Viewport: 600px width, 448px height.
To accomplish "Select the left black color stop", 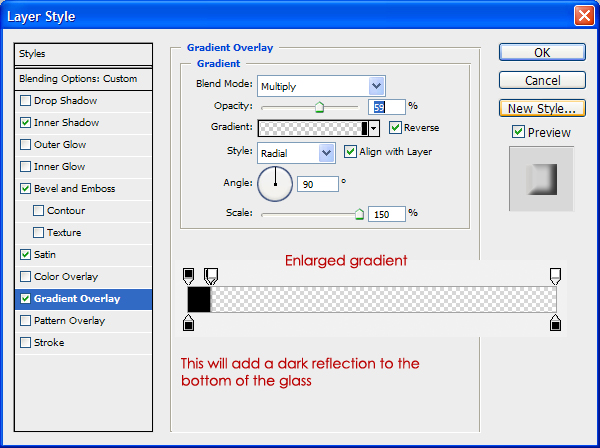I will (188, 323).
